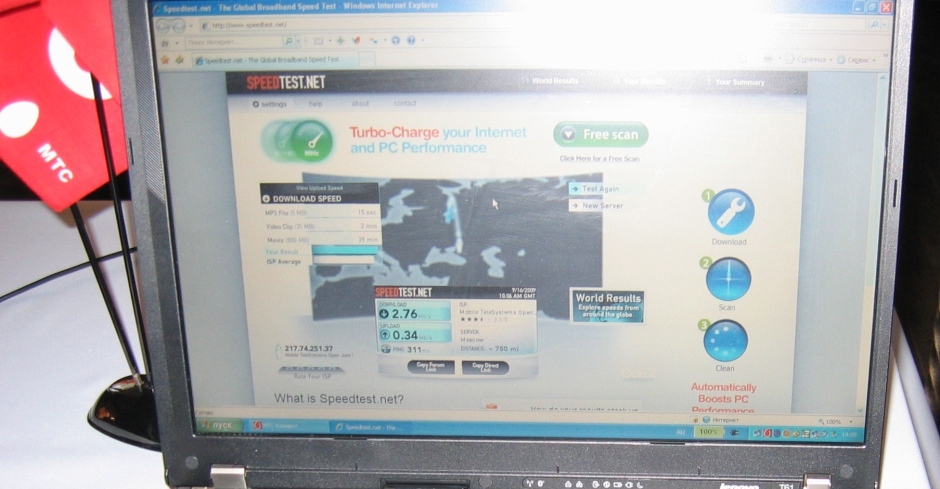Click the 'What is Speedtest.net?' heading
Image resolution: width=940 pixels, height=489 pixels.
pos(339,399)
